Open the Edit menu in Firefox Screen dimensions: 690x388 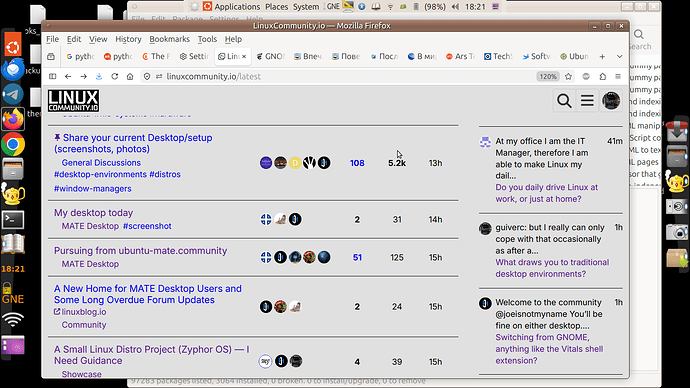coord(74,39)
